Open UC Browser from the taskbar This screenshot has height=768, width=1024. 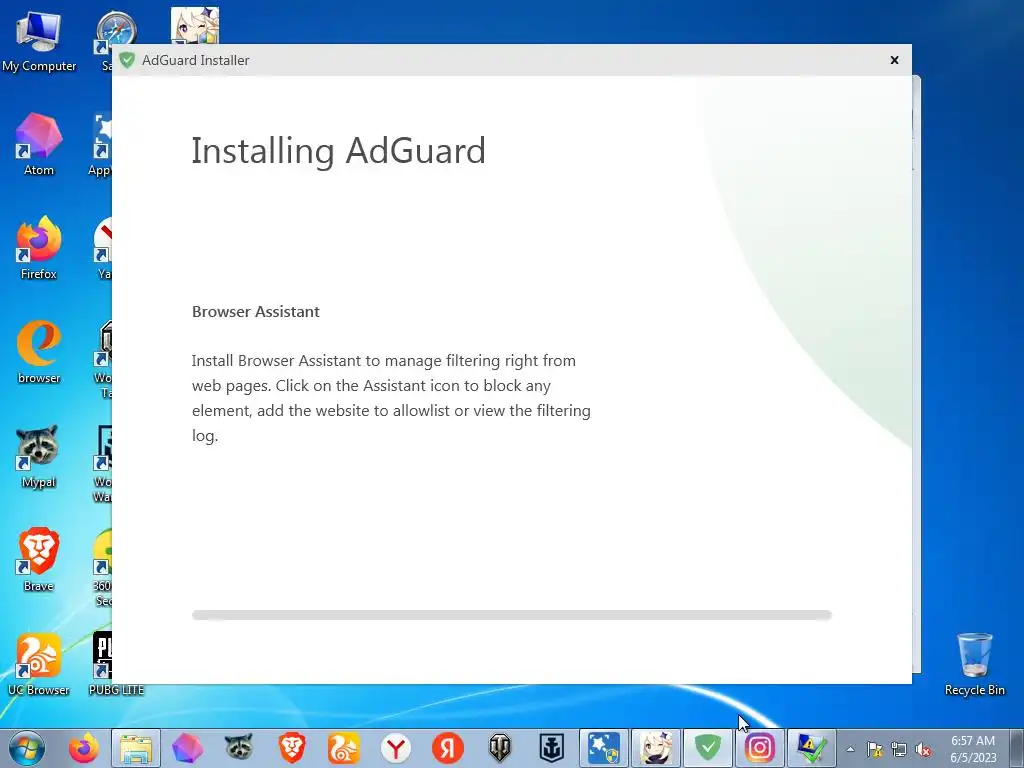click(x=344, y=748)
